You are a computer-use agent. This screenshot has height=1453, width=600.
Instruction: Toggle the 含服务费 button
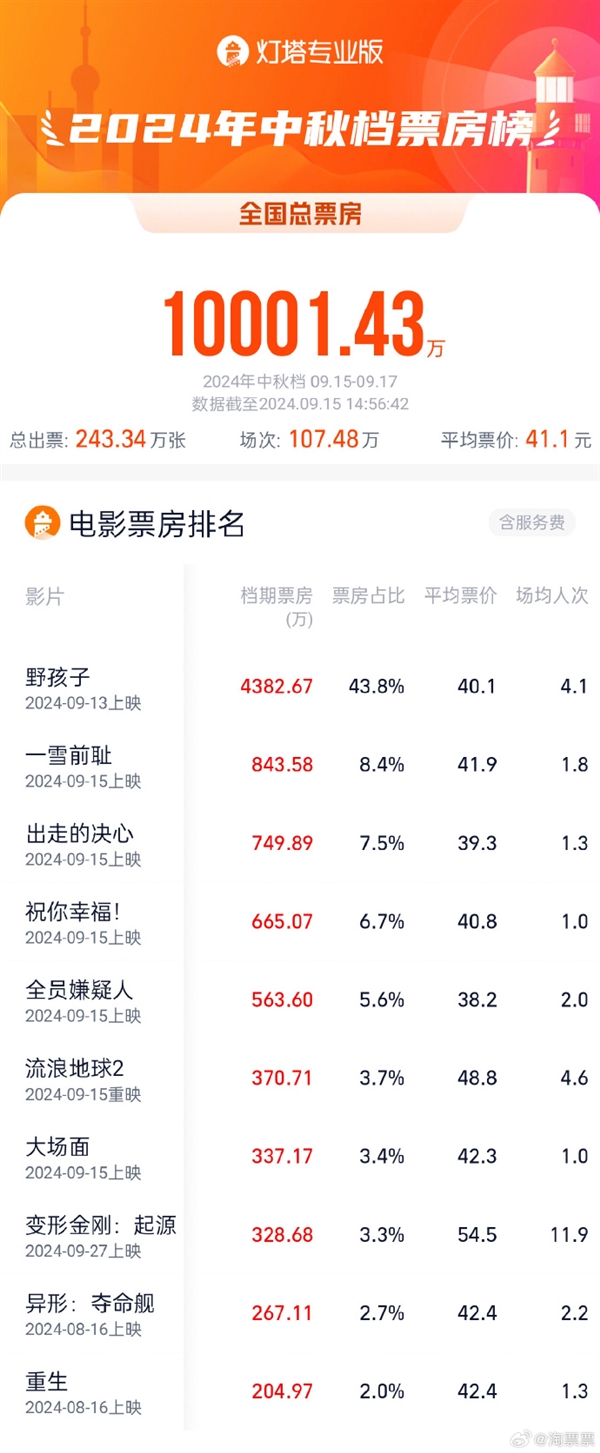(532, 522)
